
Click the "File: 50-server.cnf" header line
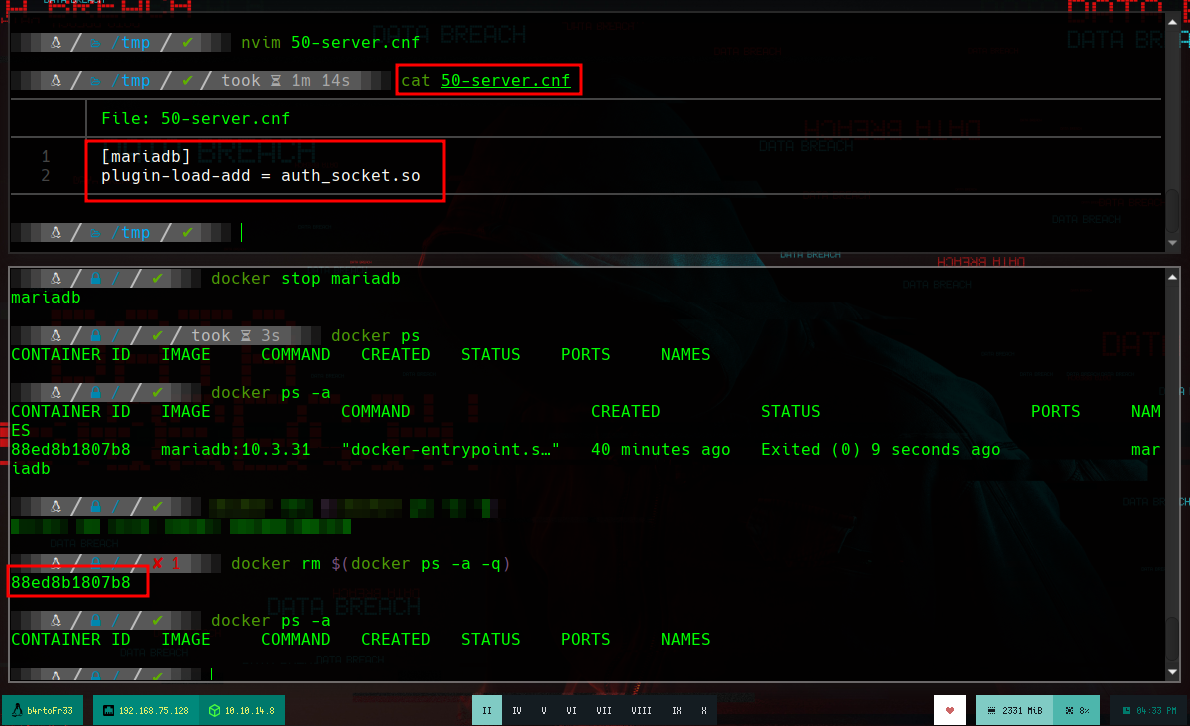[x=195, y=118]
